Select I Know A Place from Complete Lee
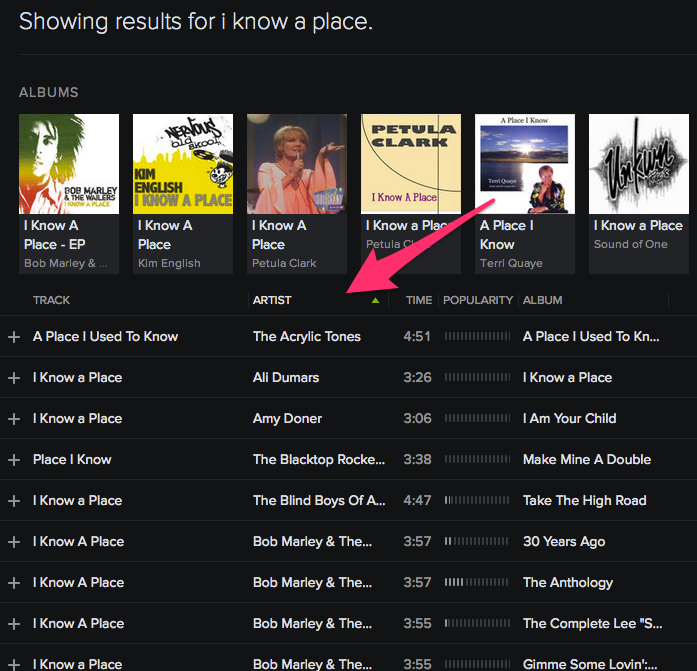697x671 pixels. coord(78,624)
